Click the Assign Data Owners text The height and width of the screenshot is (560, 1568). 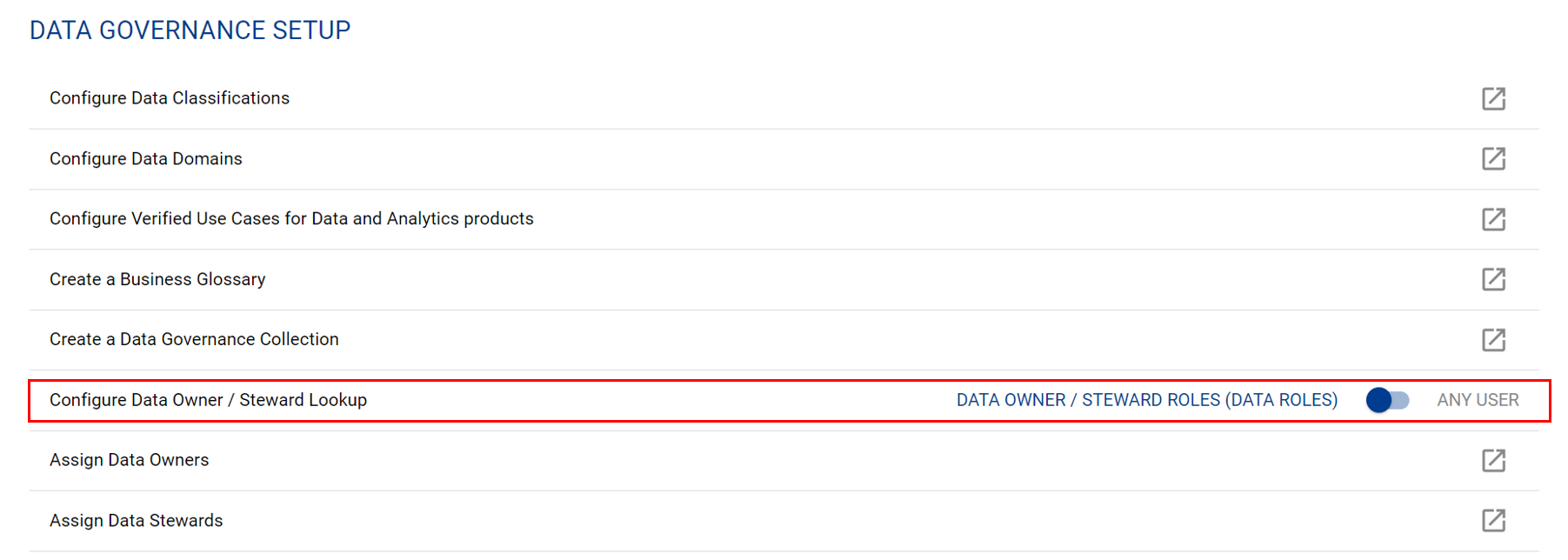click(129, 460)
